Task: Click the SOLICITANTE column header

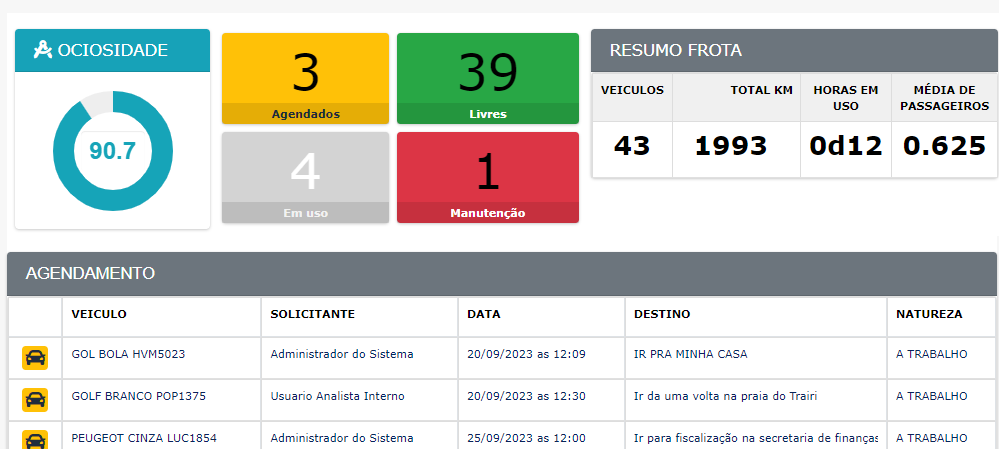Action: pyautogui.click(x=312, y=314)
